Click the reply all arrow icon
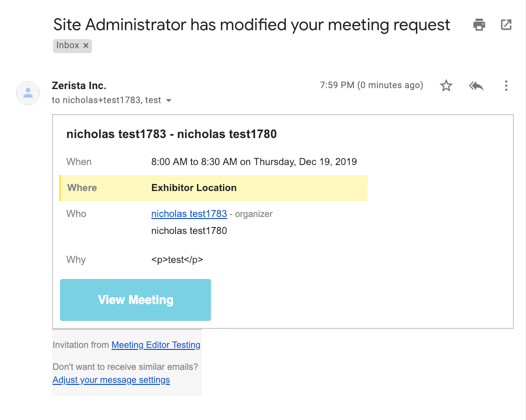 (x=476, y=86)
